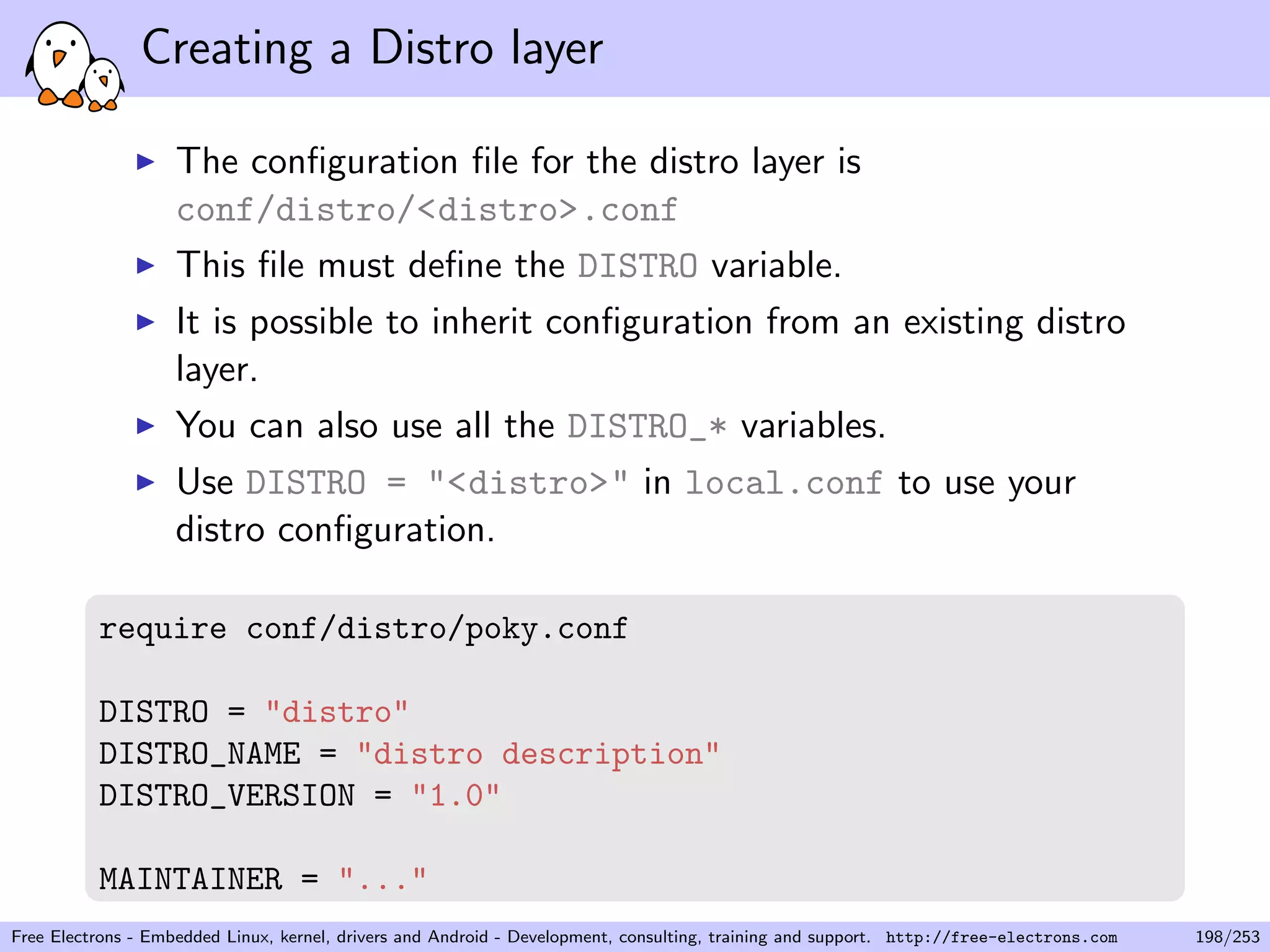1270x952 pixels.
Task: Click the page number 198/253
Action: click(x=1227, y=937)
